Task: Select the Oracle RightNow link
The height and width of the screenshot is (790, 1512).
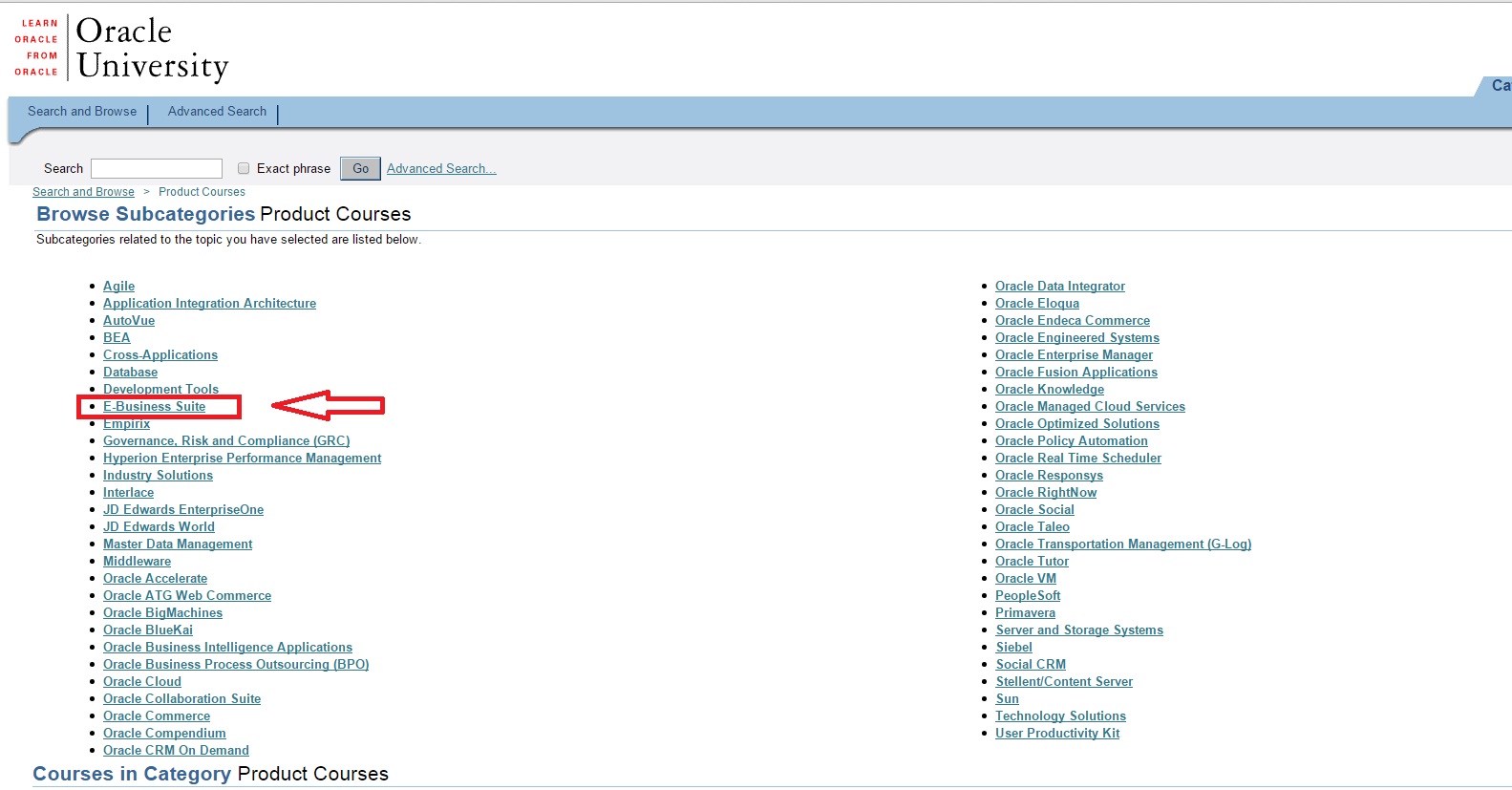Action: point(1046,493)
